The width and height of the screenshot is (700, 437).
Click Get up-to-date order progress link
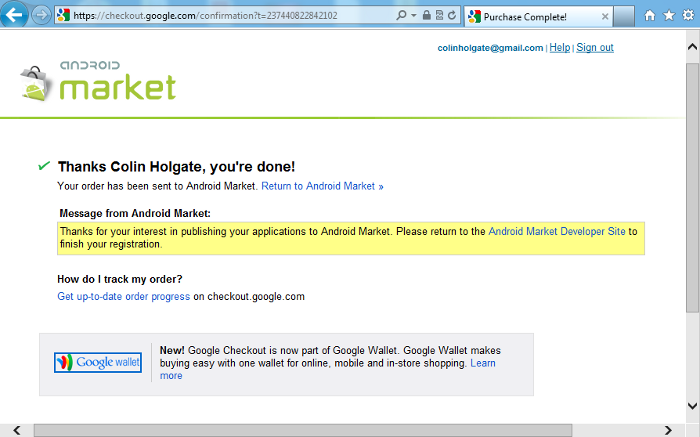124,296
